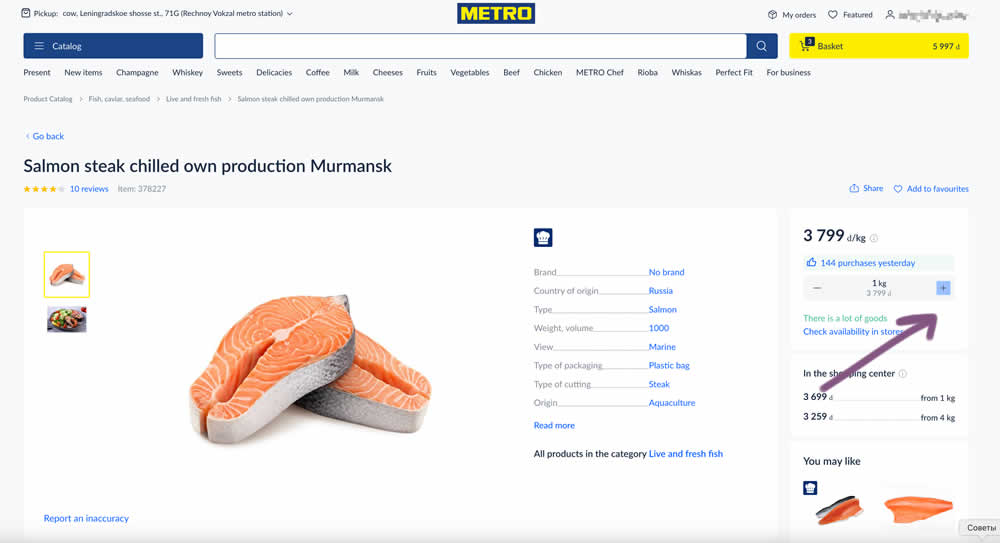Click the price info icon

(x=874, y=238)
